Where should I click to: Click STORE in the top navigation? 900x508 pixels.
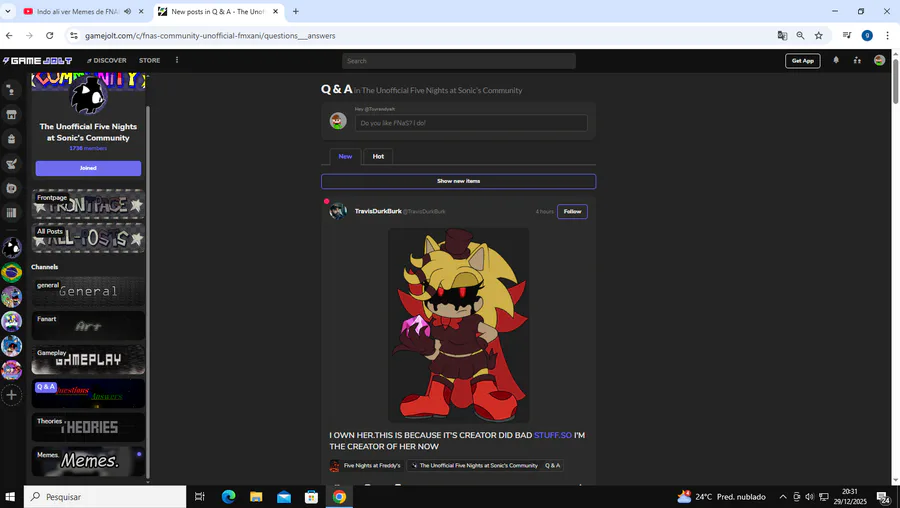tap(149, 60)
